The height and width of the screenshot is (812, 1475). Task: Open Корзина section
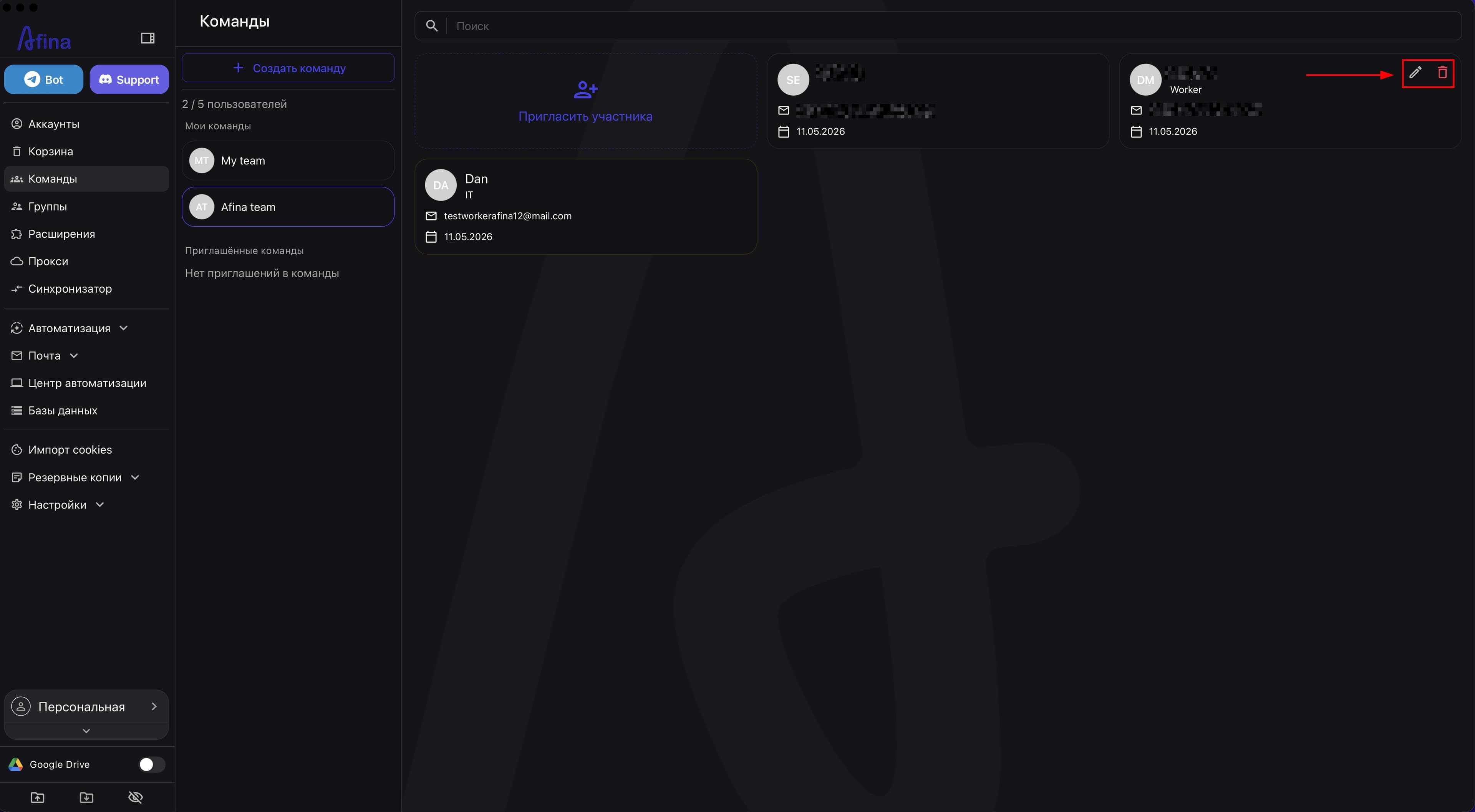click(86, 151)
